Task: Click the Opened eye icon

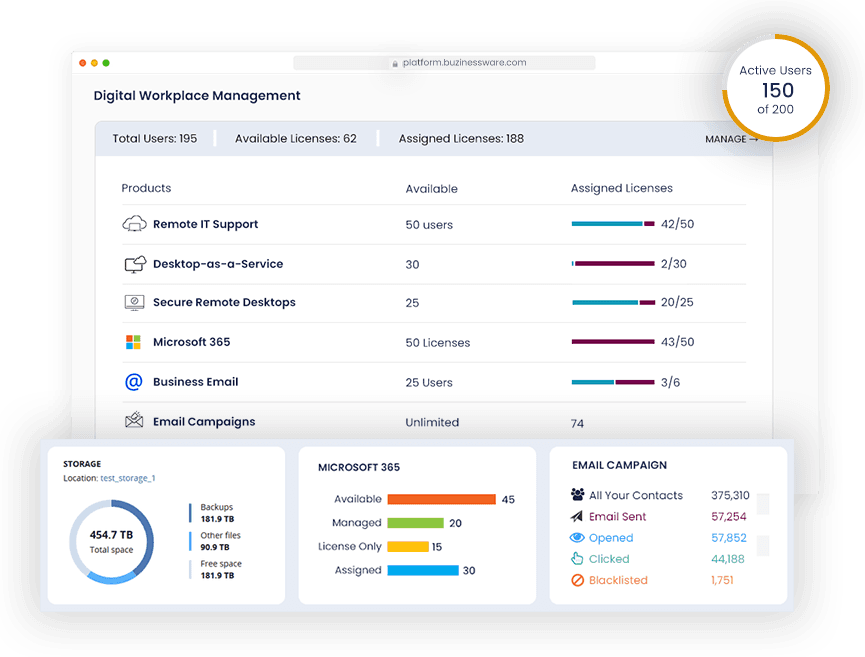Action: click(x=577, y=538)
